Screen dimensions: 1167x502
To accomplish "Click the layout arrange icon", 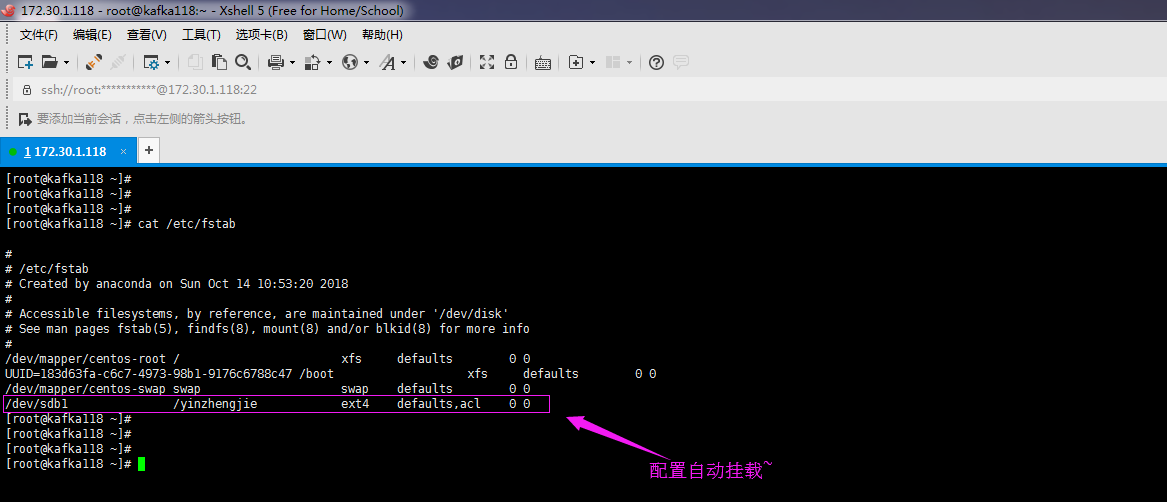I will (613, 63).
